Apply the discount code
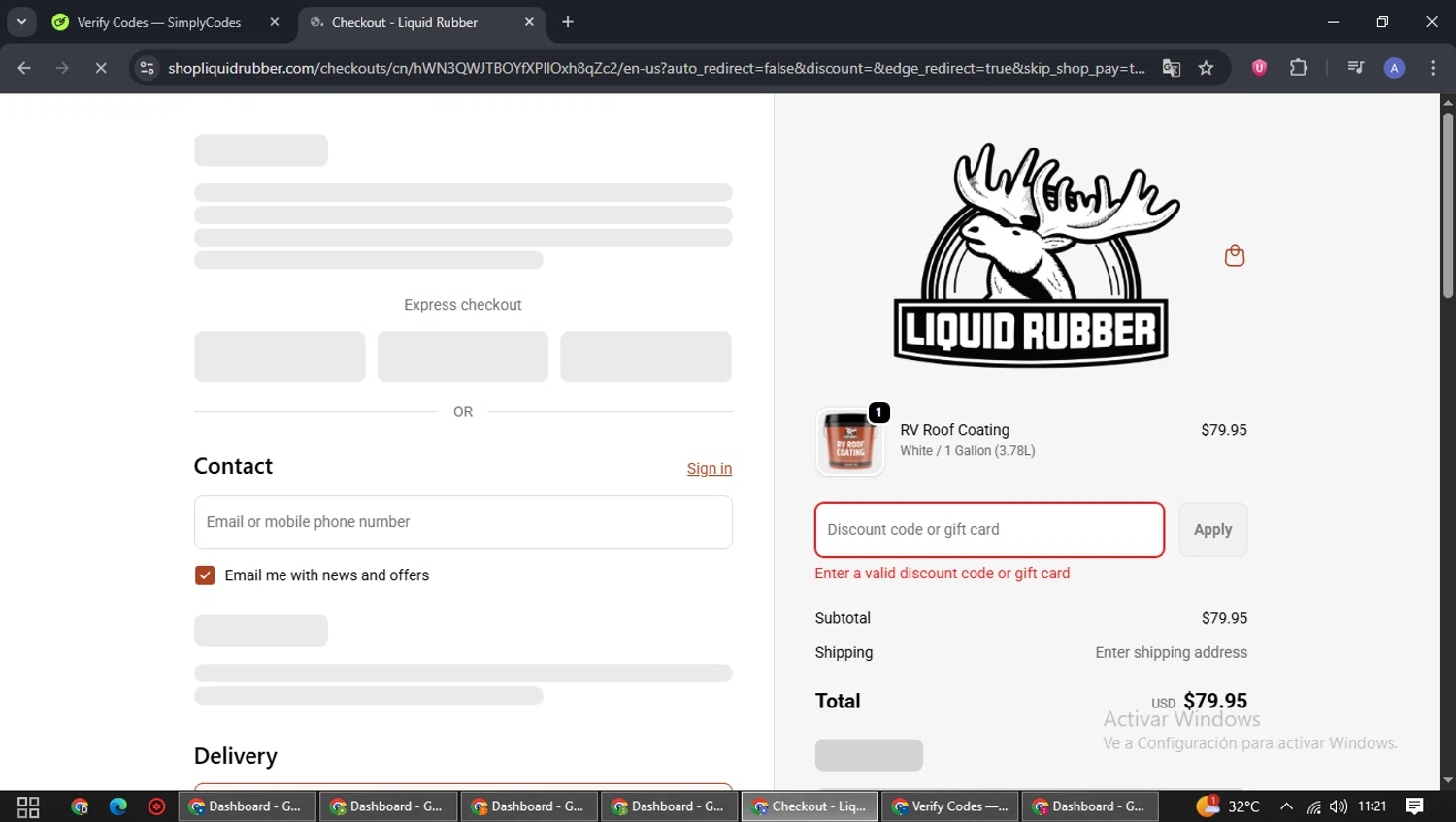 click(x=1212, y=530)
